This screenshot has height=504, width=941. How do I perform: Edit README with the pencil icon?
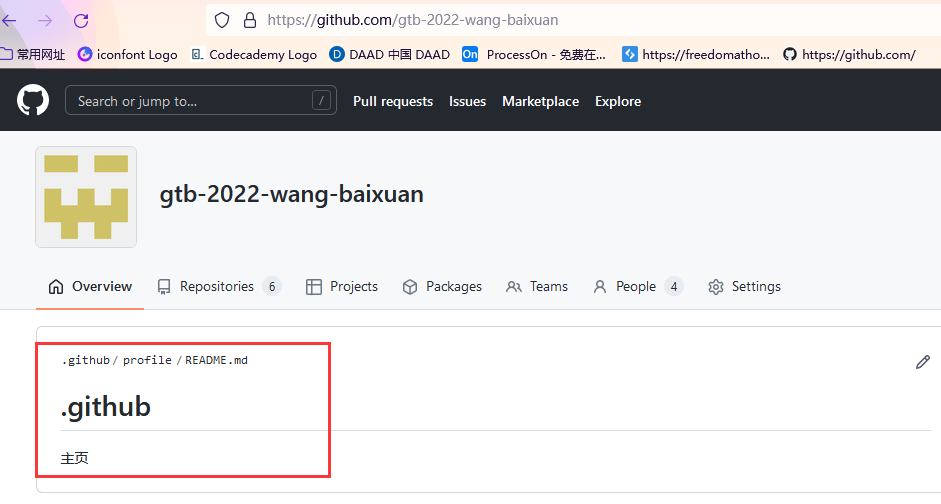point(923,362)
